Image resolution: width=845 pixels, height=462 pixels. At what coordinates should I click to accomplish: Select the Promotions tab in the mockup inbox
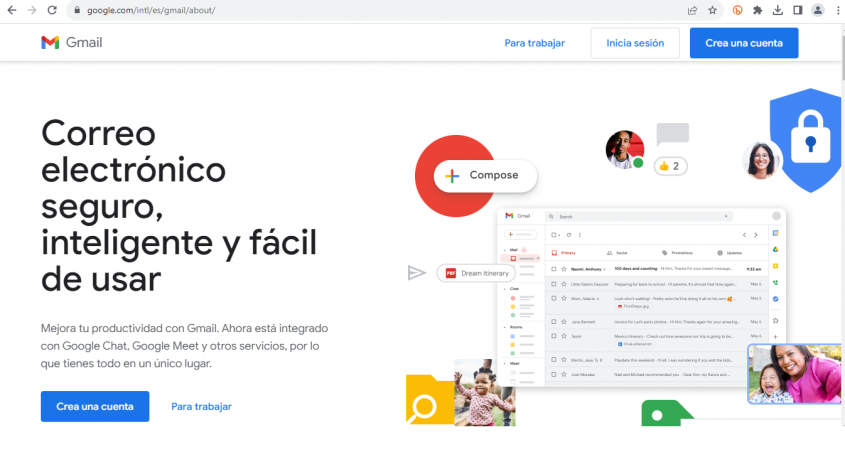pos(677,252)
